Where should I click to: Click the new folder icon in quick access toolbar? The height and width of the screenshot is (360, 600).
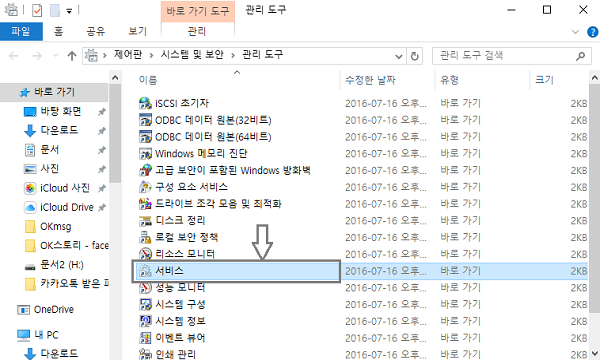pyautogui.click(x=55, y=10)
